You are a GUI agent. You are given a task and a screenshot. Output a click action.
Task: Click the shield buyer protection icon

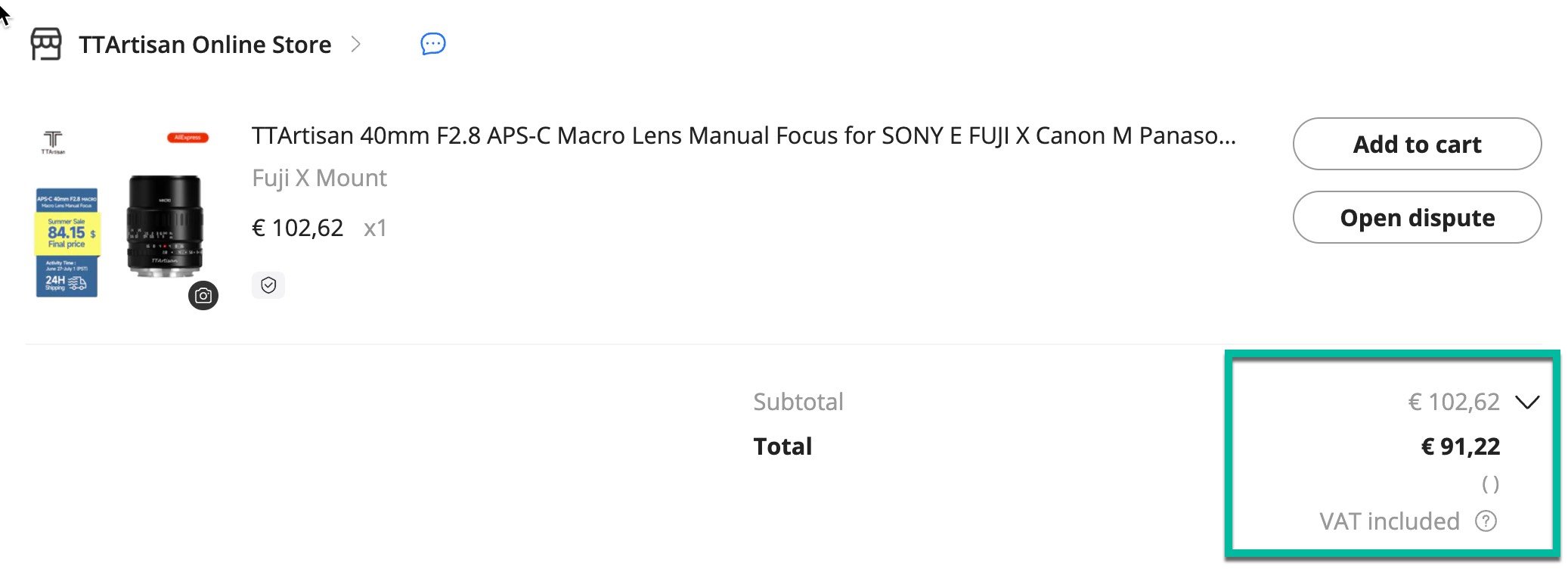tap(268, 285)
